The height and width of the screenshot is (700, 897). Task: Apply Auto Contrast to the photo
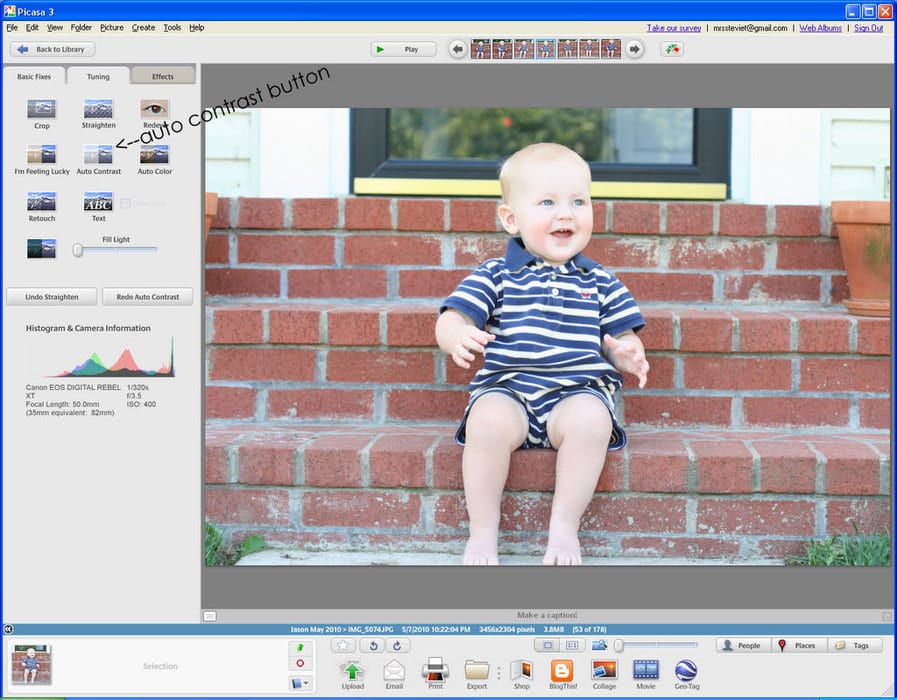[x=98, y=155]
